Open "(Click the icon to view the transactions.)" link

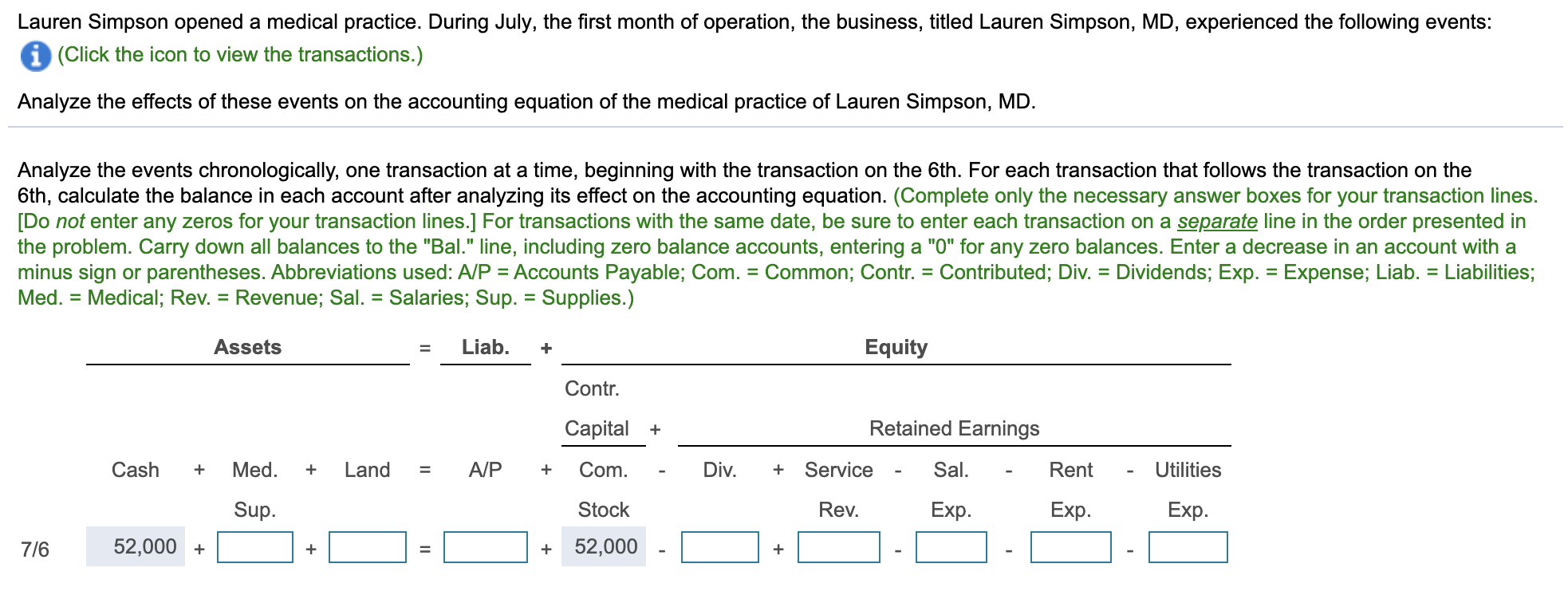(x=238, y=55)
